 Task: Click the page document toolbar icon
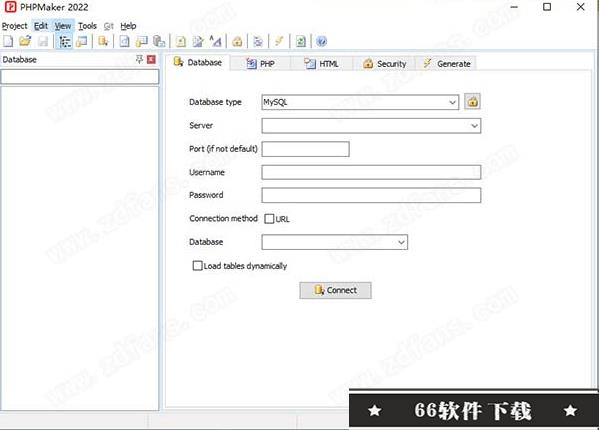(x=124, y=41)
